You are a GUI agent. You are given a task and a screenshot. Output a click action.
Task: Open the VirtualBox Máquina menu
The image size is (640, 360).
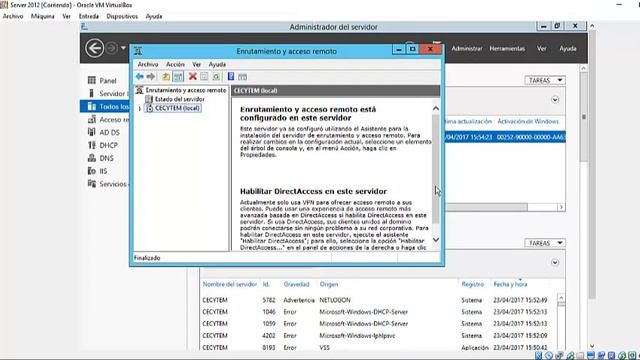[x=42, y=16]
